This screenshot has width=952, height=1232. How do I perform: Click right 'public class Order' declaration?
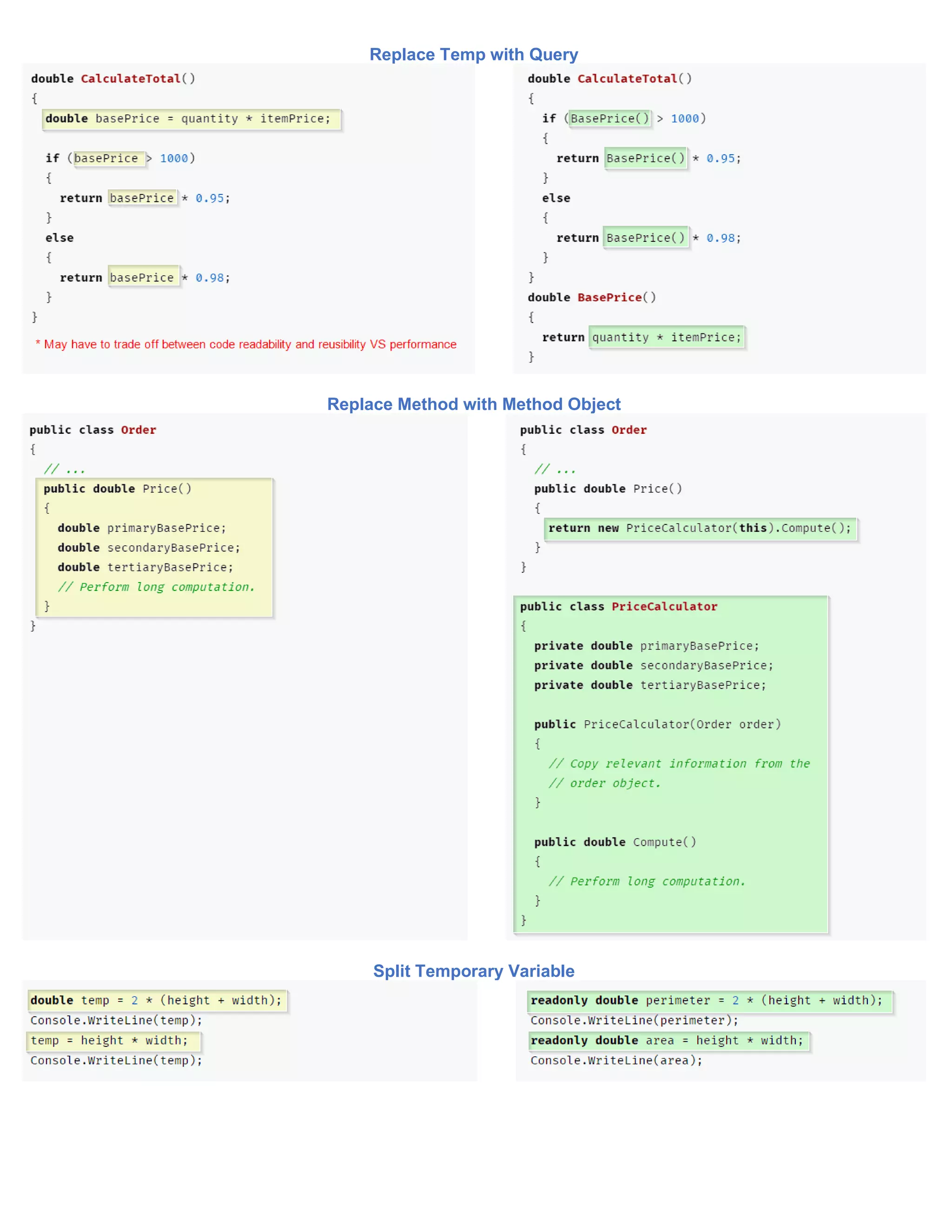point(584,431)
